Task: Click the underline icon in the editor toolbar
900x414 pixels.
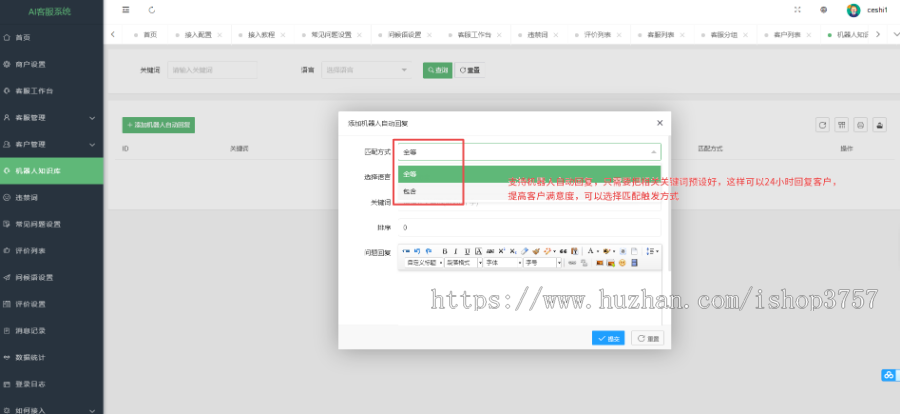Action: [x=466, y=251]
